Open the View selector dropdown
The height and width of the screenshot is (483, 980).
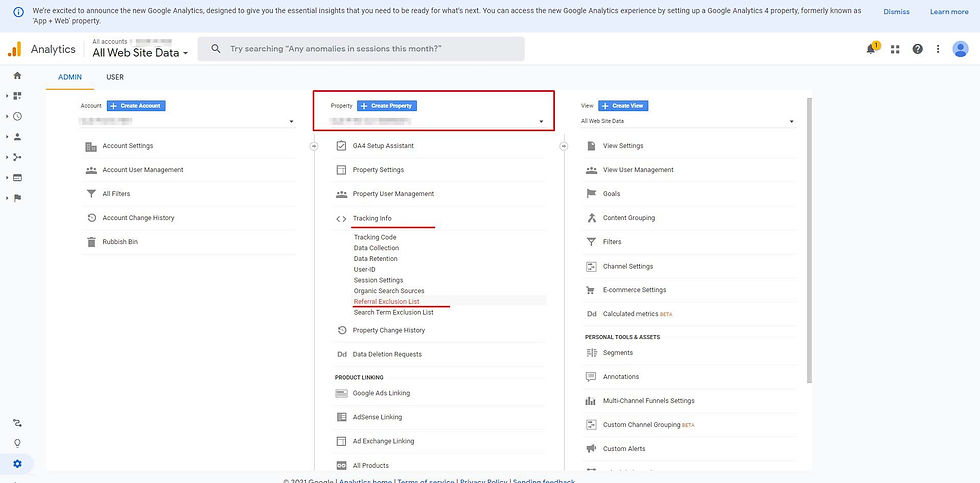(688, 121)
